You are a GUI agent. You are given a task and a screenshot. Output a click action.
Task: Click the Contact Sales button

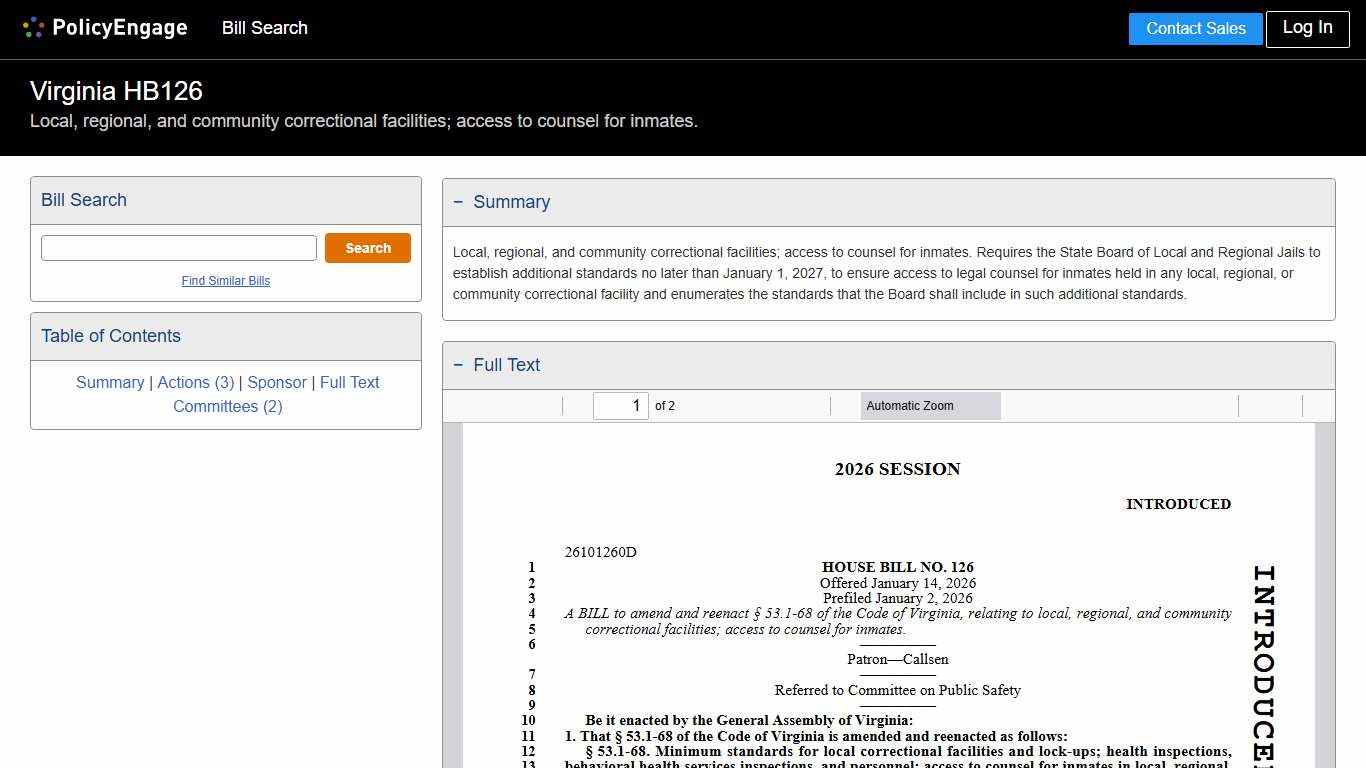coord(1195,28)
